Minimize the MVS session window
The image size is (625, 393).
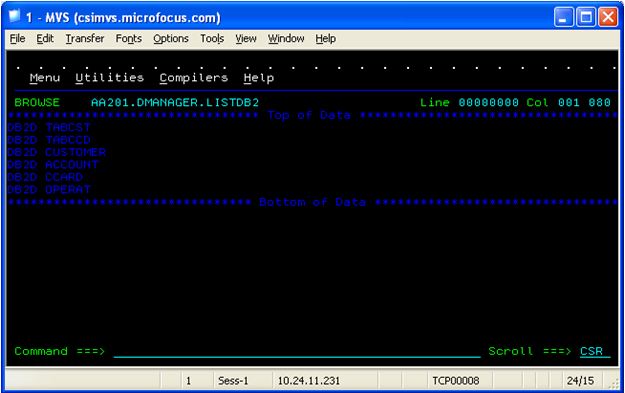[x=563, y=17]
